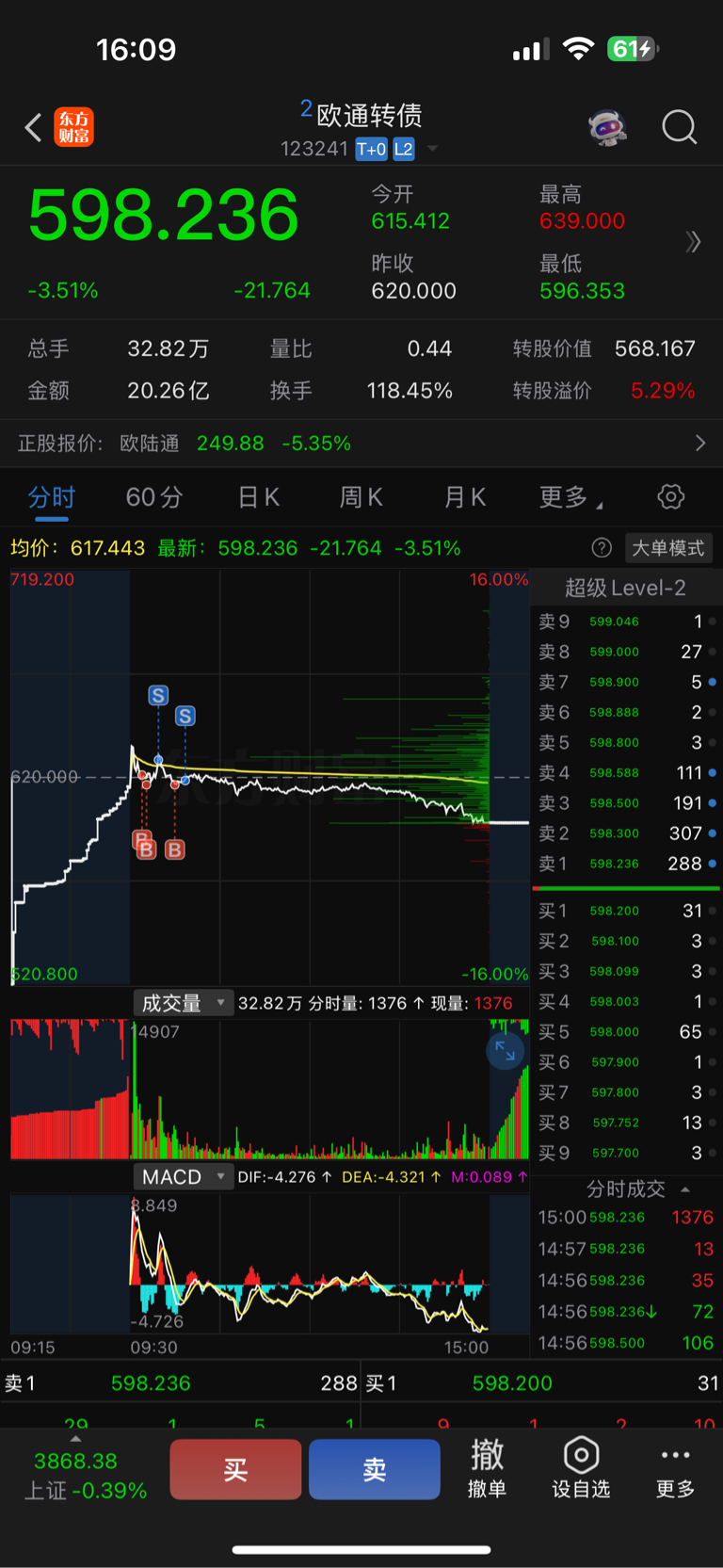Open 更多 chart period dropdown
The width and height of the screenshot is (723, 1568).
point(570,497)
